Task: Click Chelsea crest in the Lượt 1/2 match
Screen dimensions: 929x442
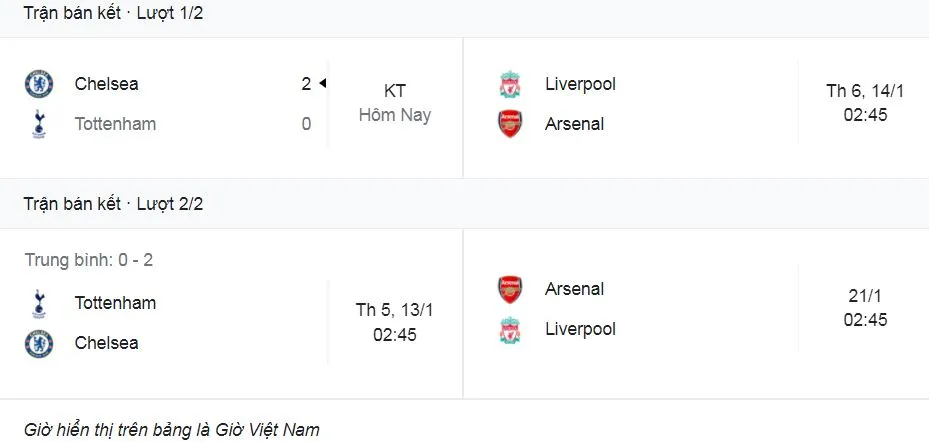Action: (39, 84)
